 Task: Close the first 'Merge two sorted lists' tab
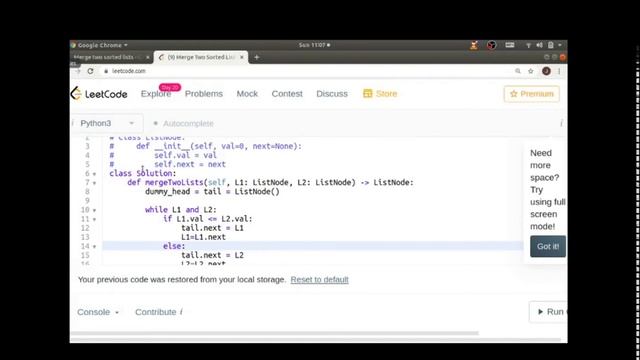coord(148,57)
